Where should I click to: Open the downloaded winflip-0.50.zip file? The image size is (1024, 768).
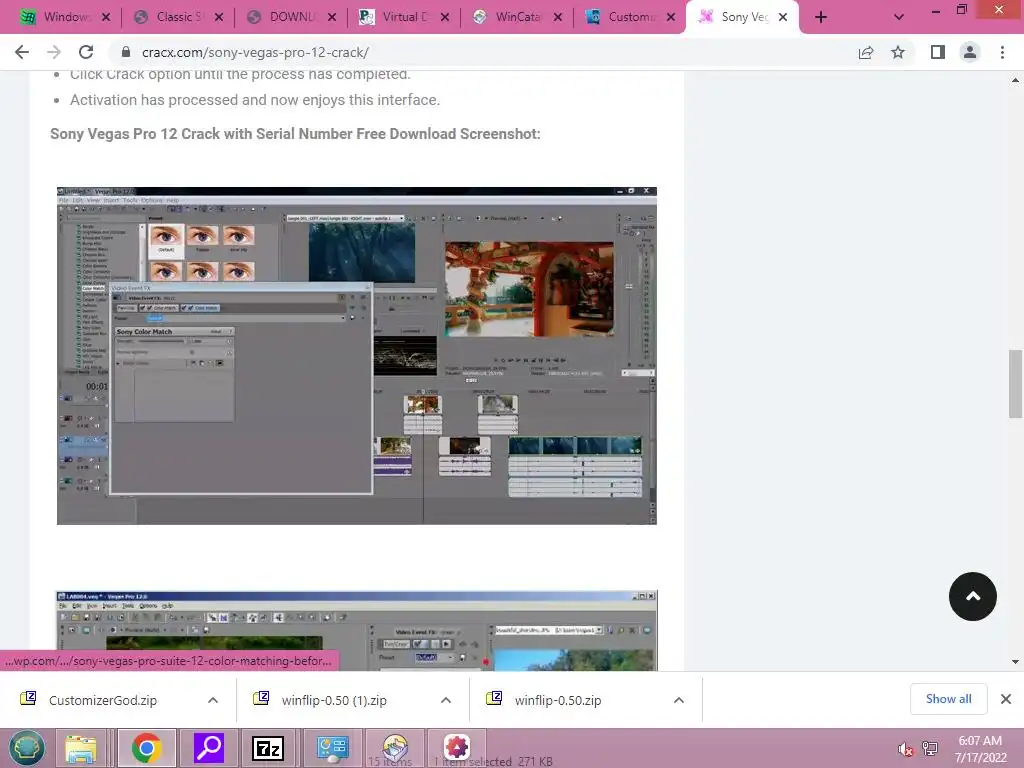558,700
